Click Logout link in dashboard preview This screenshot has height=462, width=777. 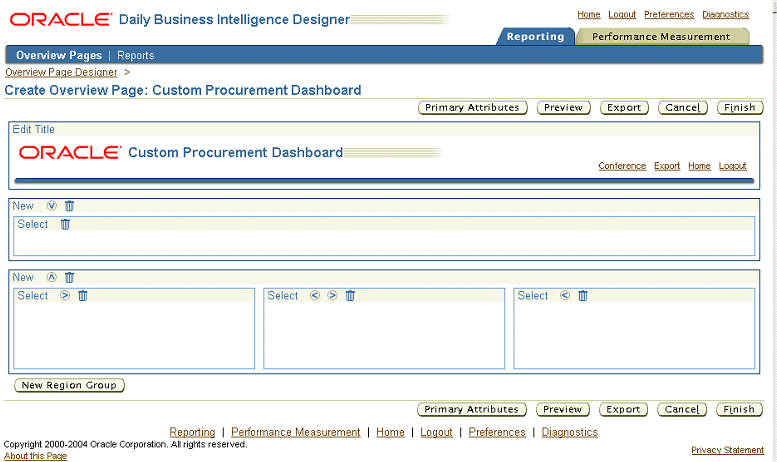732,166
